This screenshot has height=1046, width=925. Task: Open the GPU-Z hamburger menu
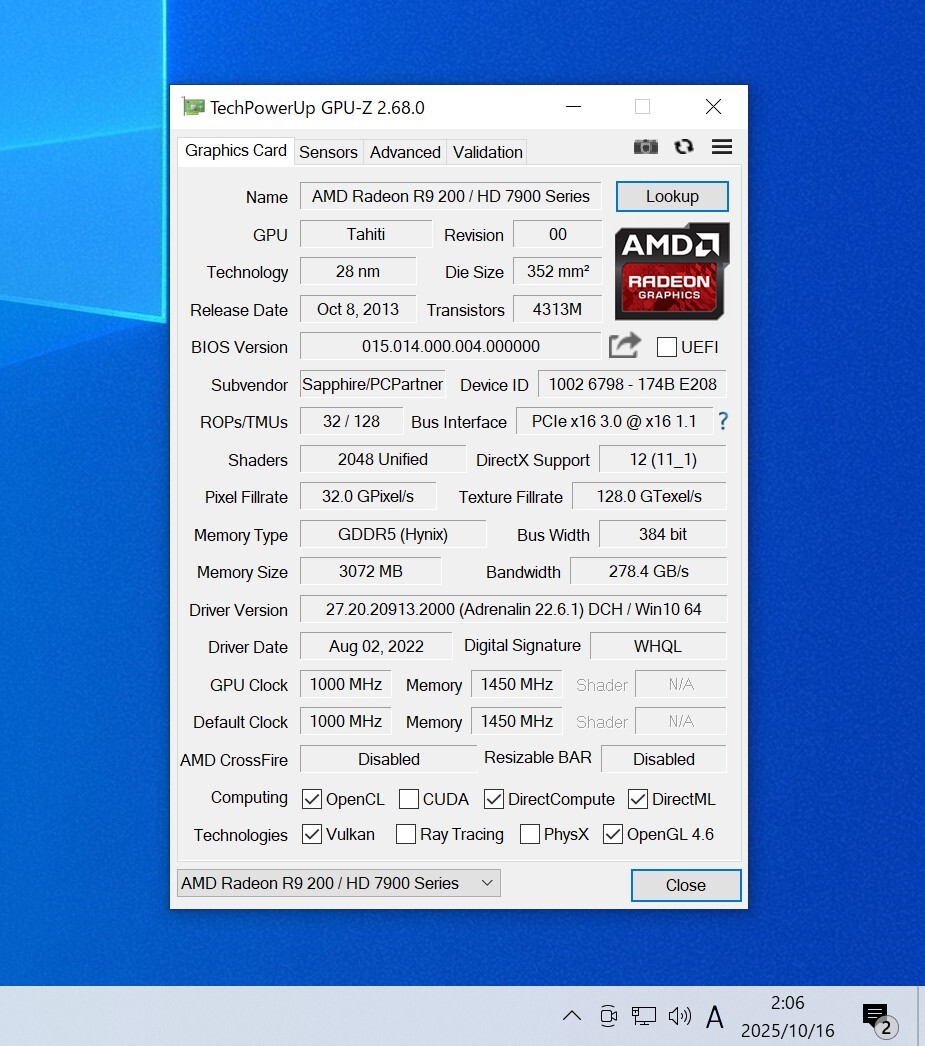coord(722,147)
